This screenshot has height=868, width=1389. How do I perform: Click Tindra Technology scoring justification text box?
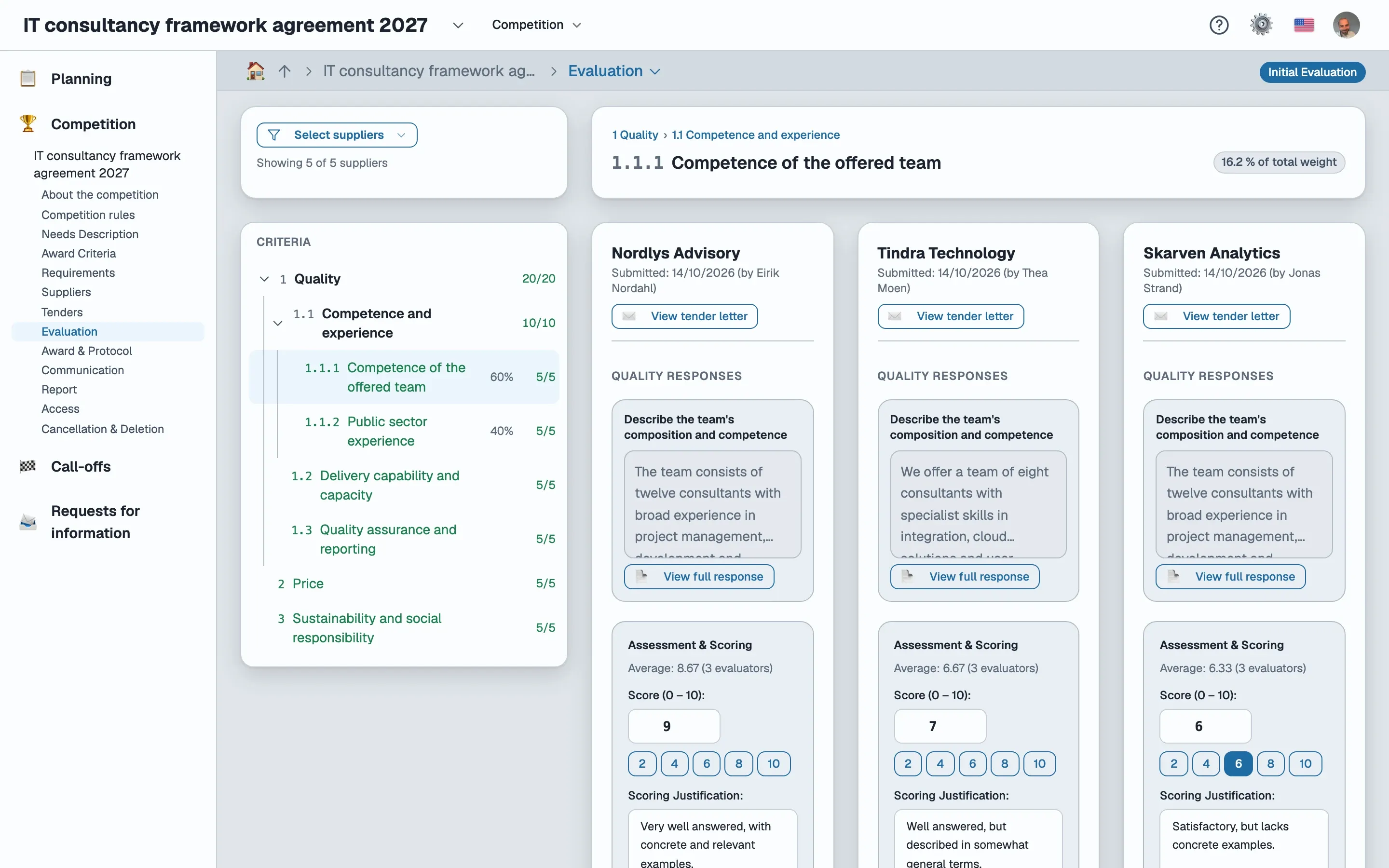click(x=978, y=839)
